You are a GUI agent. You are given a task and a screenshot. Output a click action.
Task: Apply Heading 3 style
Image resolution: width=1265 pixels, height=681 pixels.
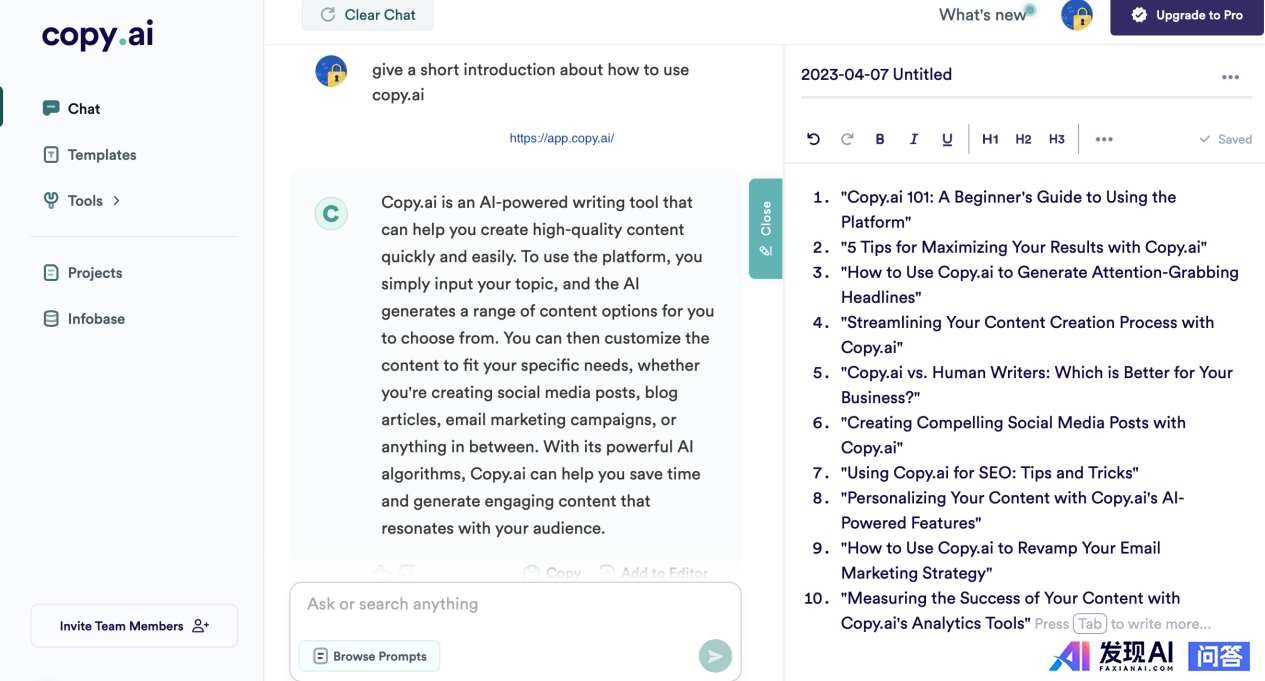tap(1057, 139)
